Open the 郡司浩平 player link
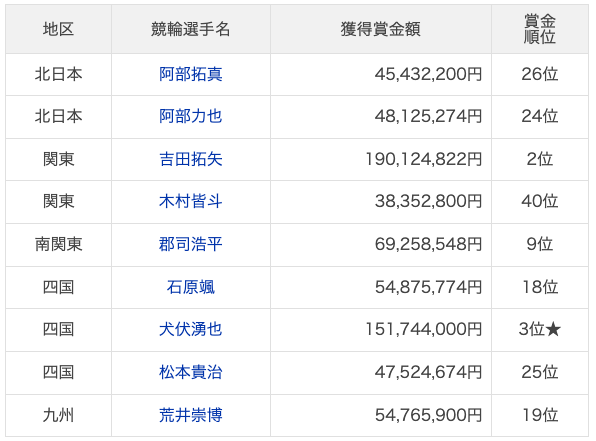This screenshot has height=441, width=596. (x=190, y=244)
